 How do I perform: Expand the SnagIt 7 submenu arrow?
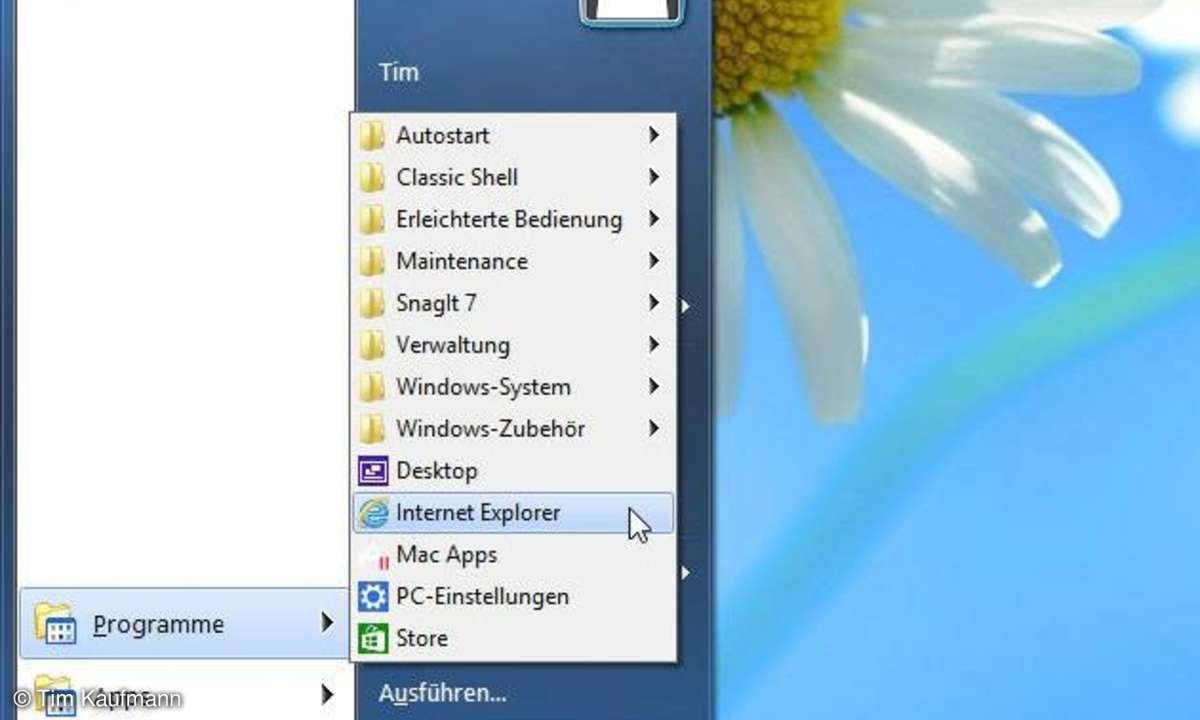[653, 303]
